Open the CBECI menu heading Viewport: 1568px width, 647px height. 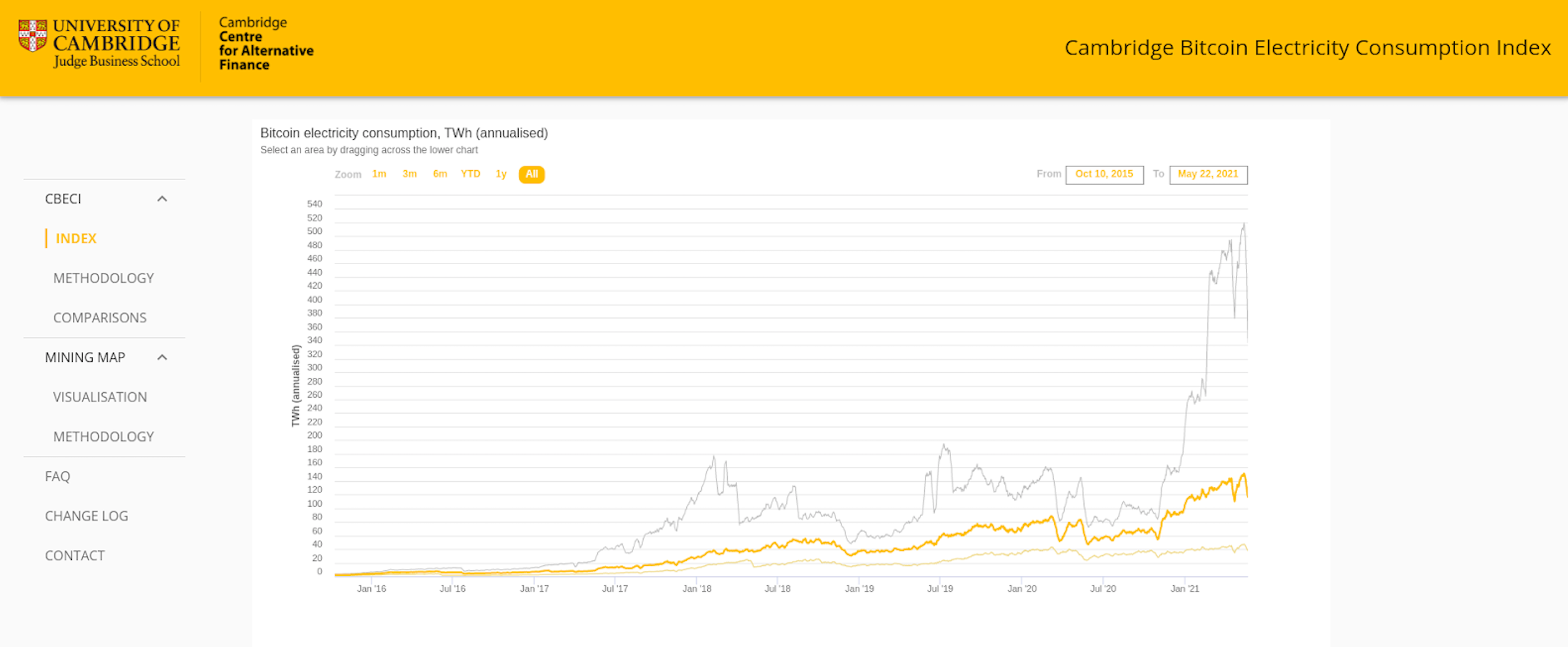coord(63,199)
